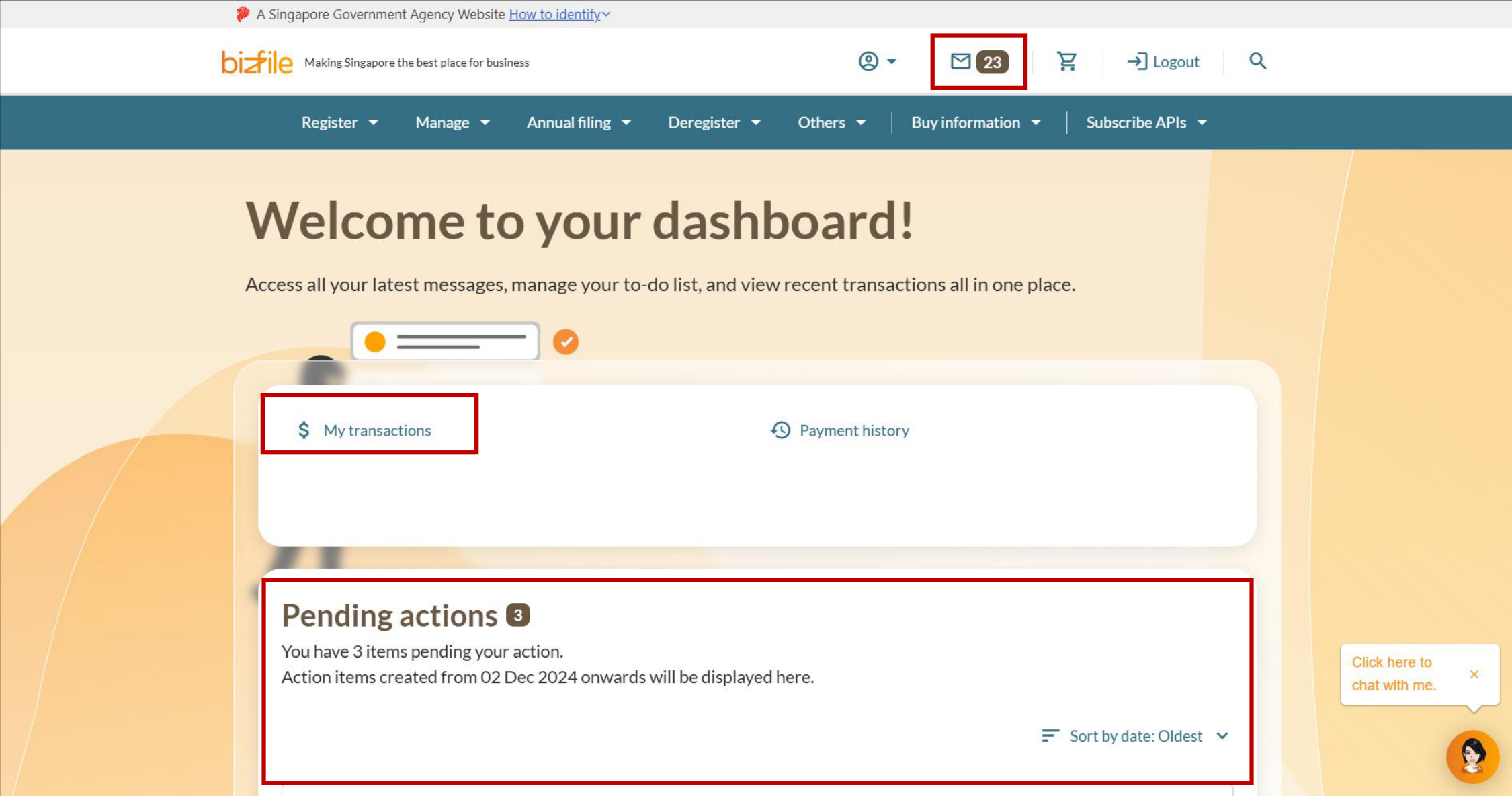The image size is (1512, 796).
Task: Expand the Subscribe APIs menu
Action: 1147,122
